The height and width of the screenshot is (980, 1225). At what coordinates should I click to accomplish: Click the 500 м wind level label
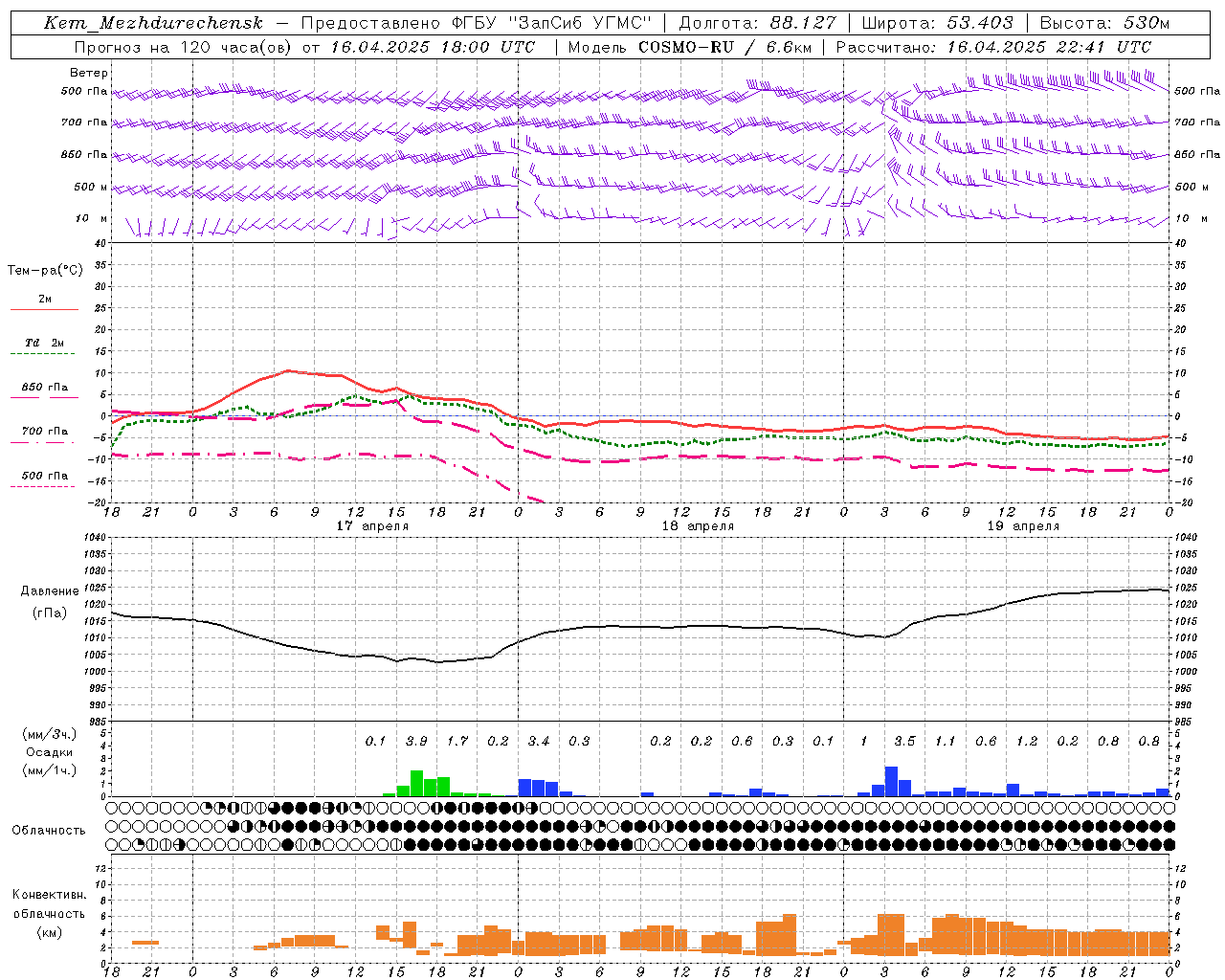pos(91,187)
